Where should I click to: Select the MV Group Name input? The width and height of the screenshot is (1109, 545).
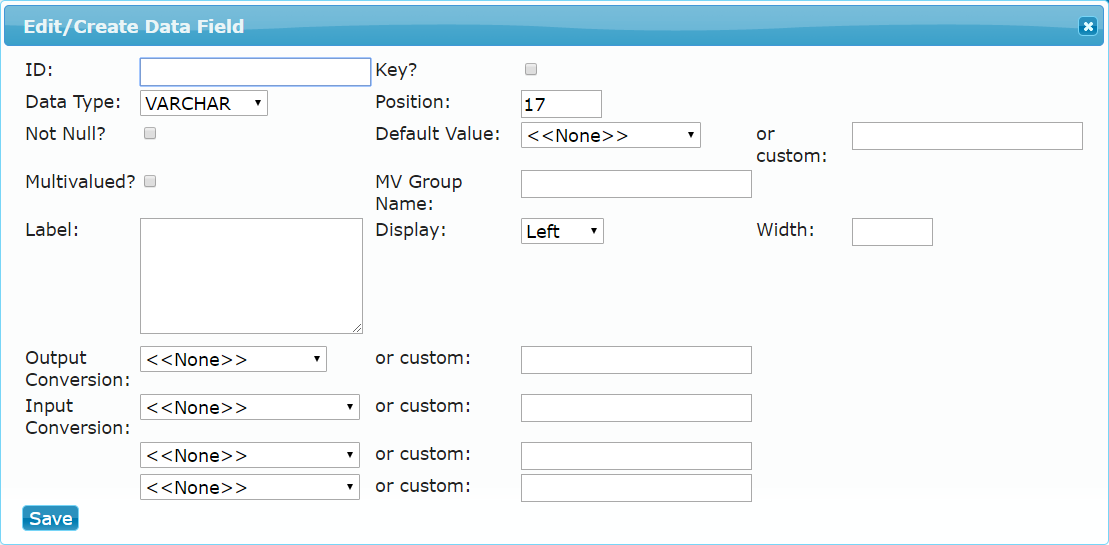pos(636,184)
